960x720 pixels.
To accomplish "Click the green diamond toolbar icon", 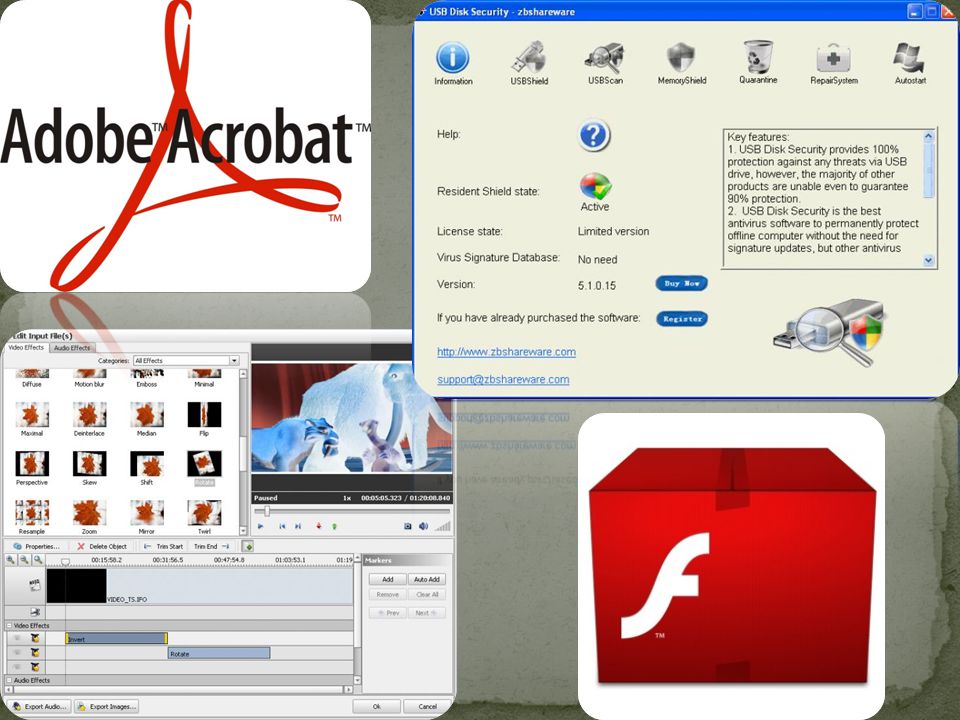I will [248, 546].
